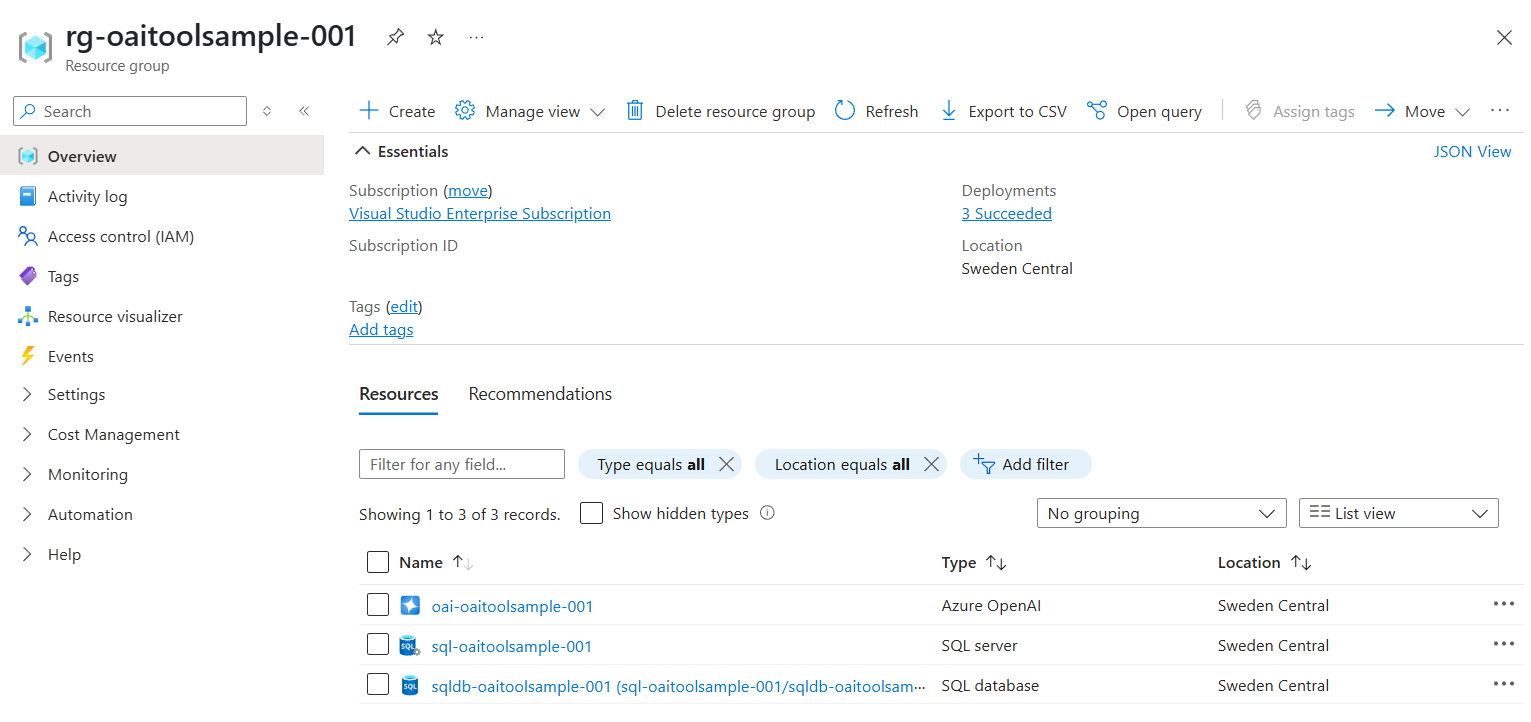Image resolution: width=1531 pixels, height=722 pixels.
Task: Click the Filter for any field box
Action: [461, 464]
